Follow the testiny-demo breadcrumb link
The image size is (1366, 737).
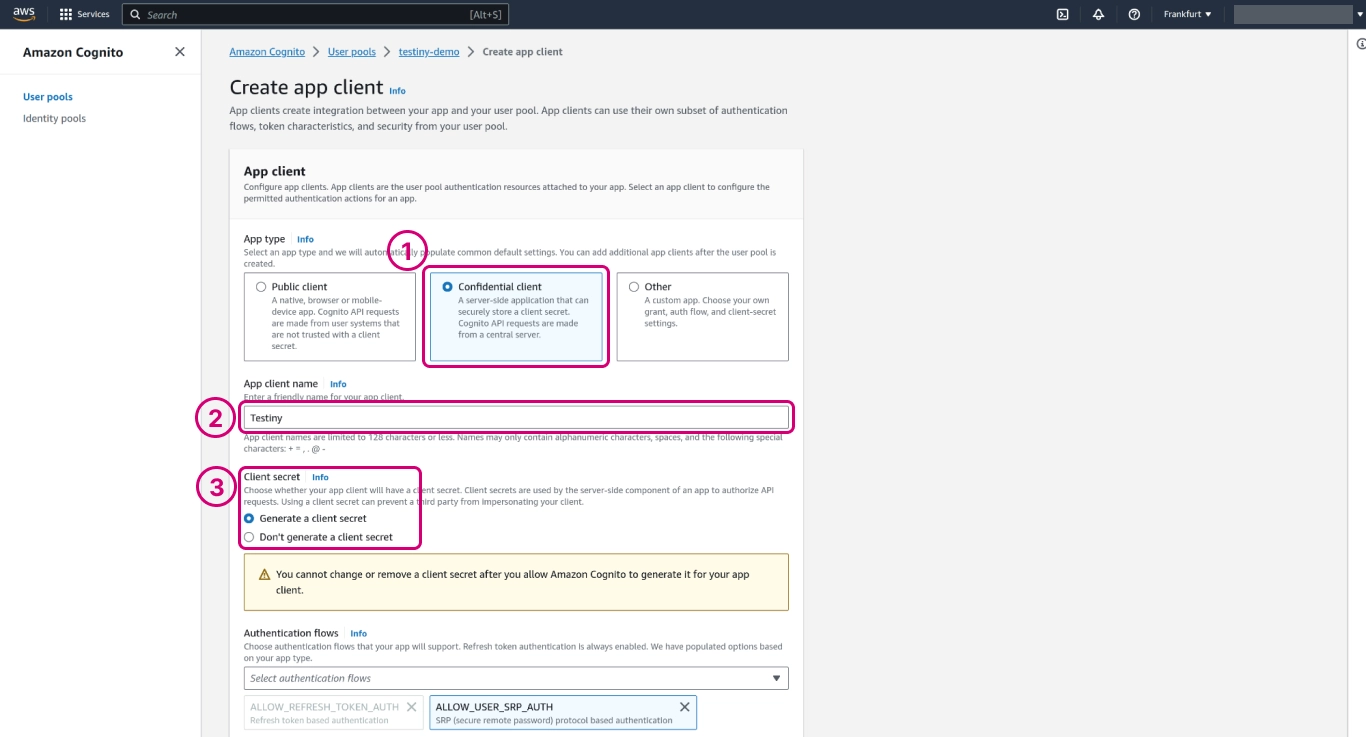click(429, 52)
